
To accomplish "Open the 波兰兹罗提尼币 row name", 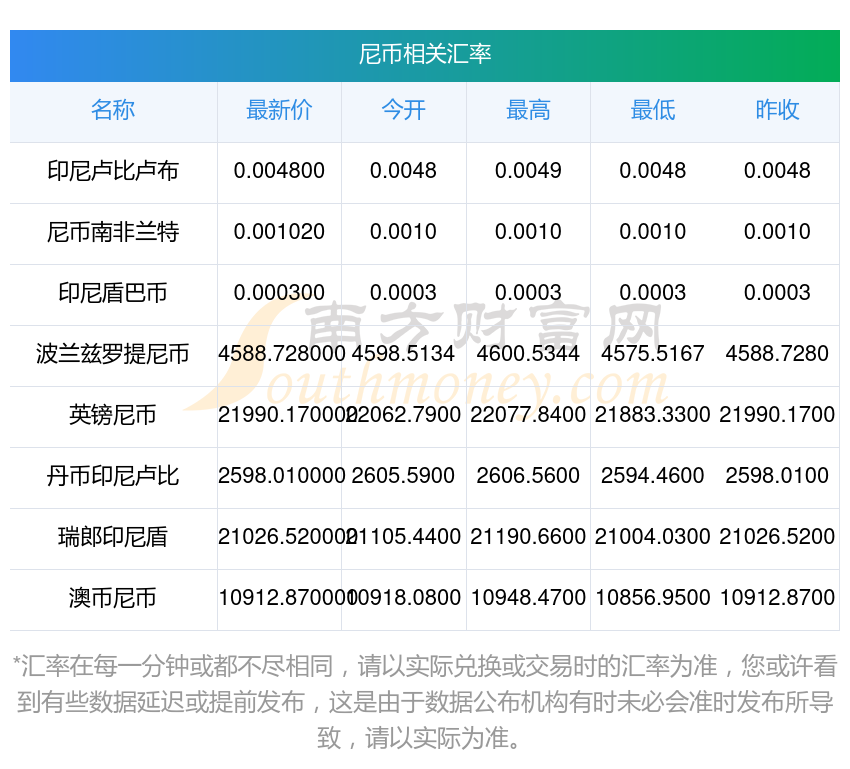I will coord(113,354).
